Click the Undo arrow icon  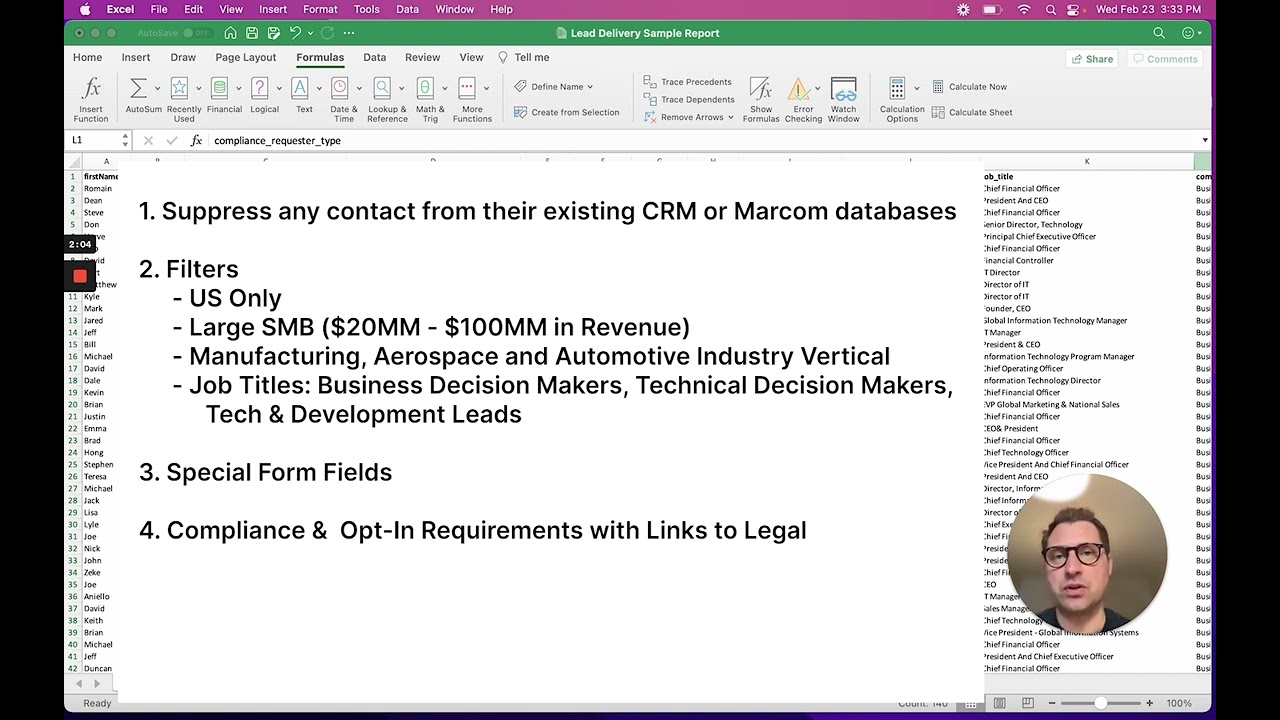coord(295,33)
